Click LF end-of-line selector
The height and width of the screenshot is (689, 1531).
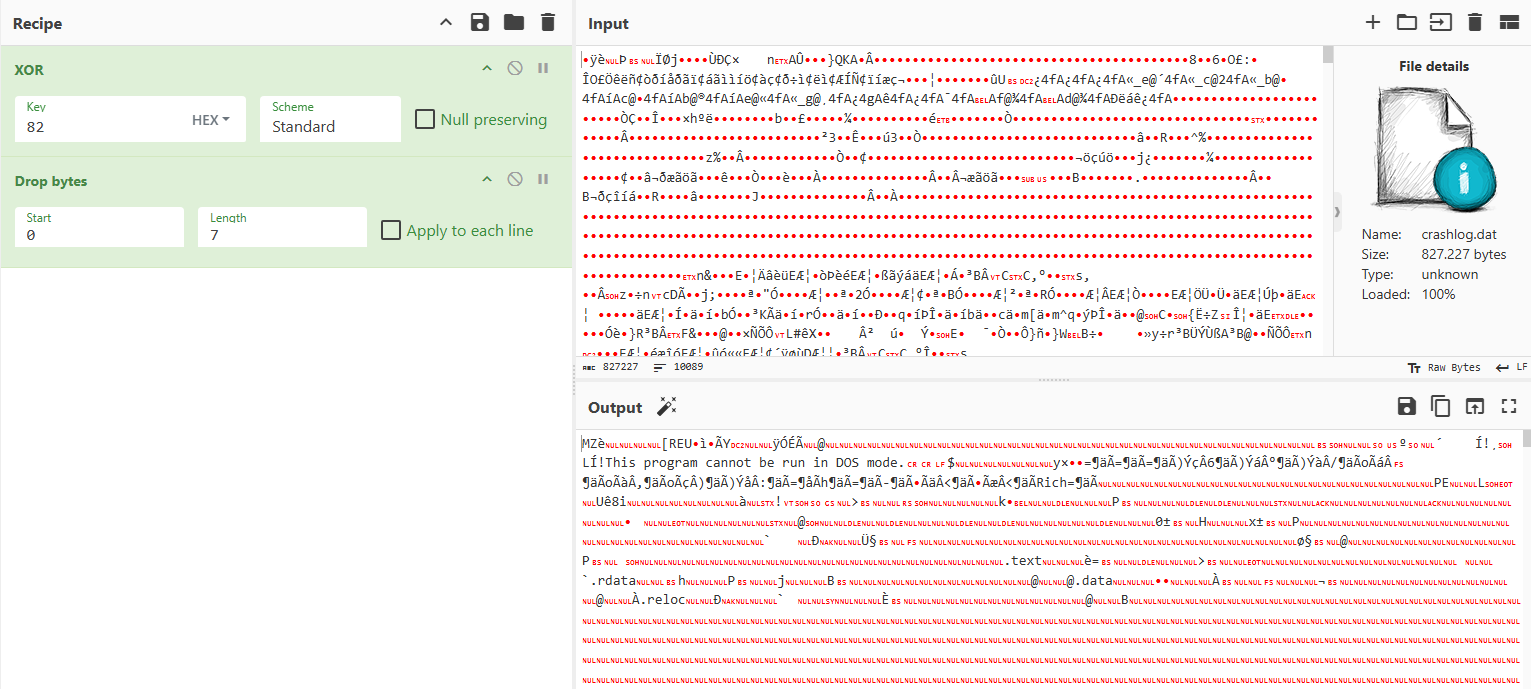click(1511, 368)
